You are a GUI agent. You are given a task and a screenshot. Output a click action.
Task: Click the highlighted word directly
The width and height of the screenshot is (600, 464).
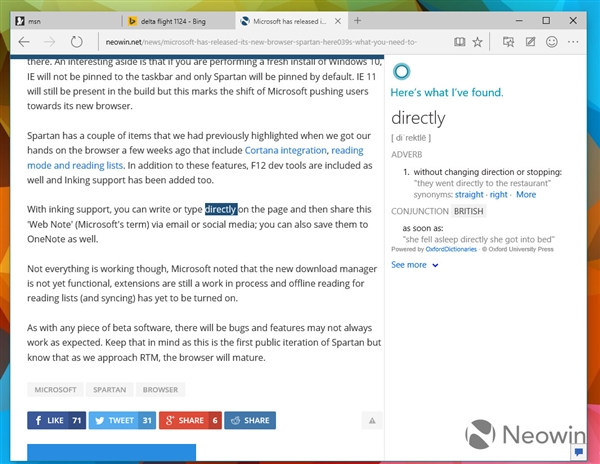click(221, 209)
